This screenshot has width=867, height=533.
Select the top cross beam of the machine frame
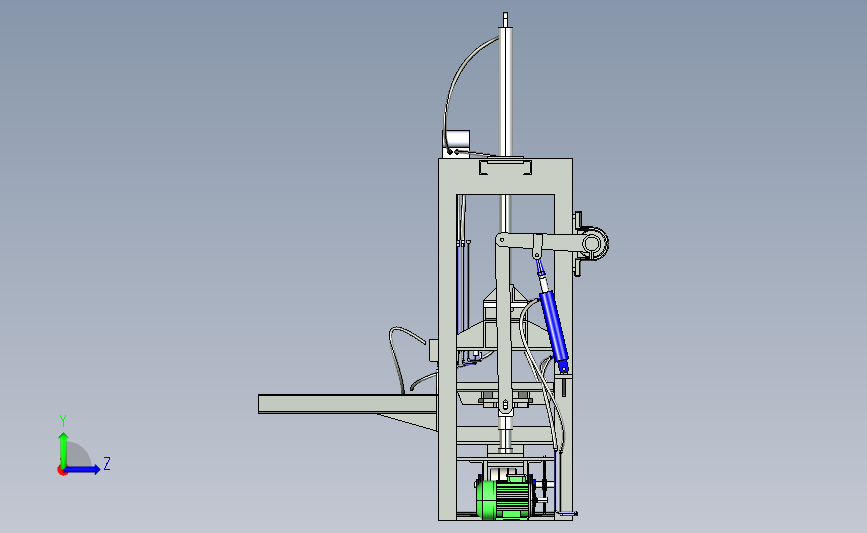pyautogui.click(x=505, y=176)
